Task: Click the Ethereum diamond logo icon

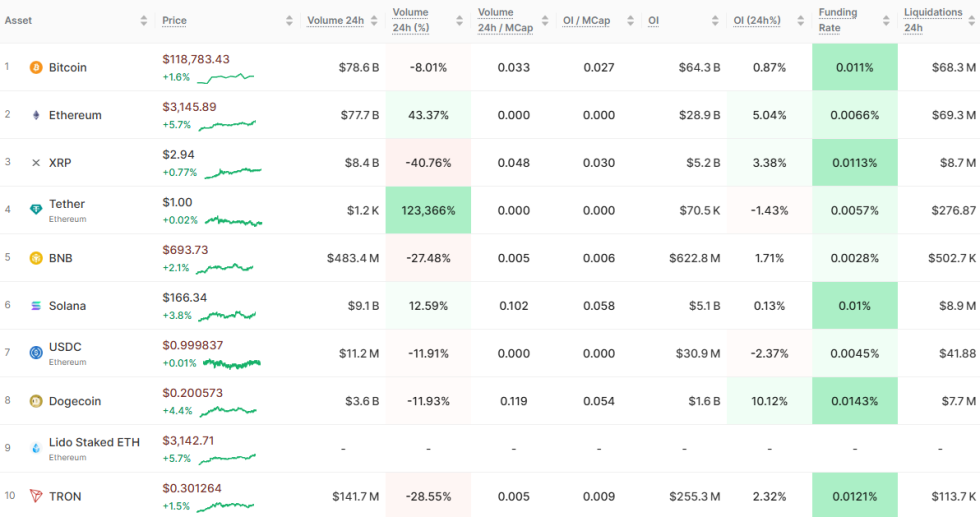Action: pyautogui.click(x=36, y=115)
